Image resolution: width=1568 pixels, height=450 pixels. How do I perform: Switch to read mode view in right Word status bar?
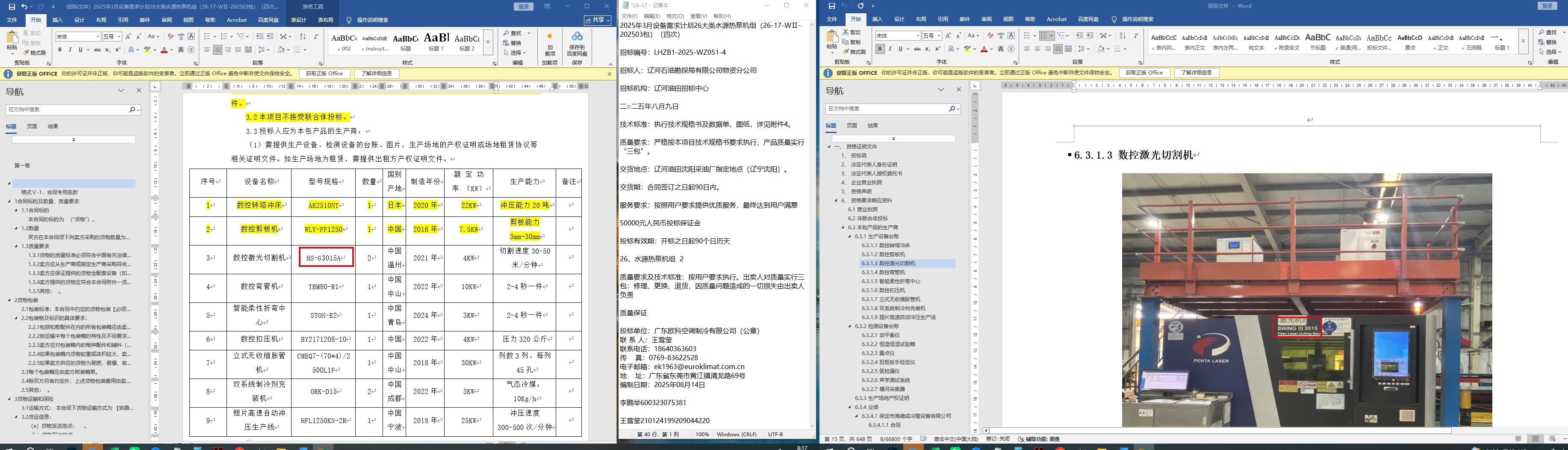(1518, 439)
